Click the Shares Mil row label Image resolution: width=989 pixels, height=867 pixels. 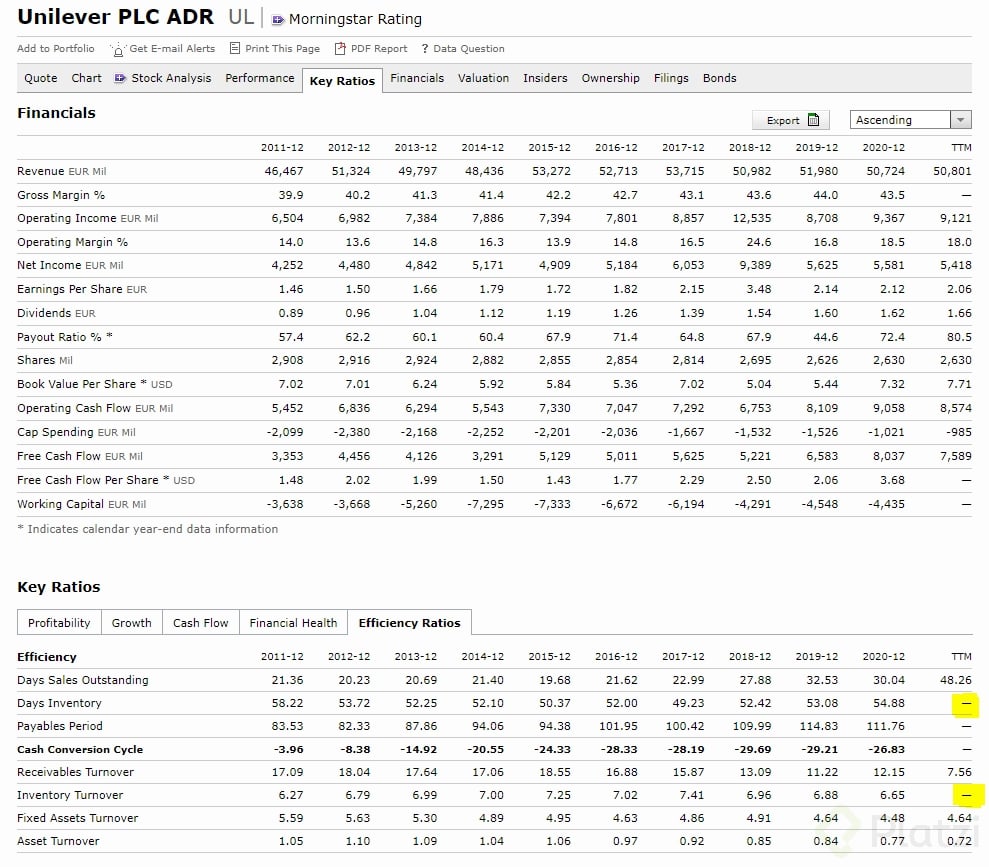[x=45, y=360]
